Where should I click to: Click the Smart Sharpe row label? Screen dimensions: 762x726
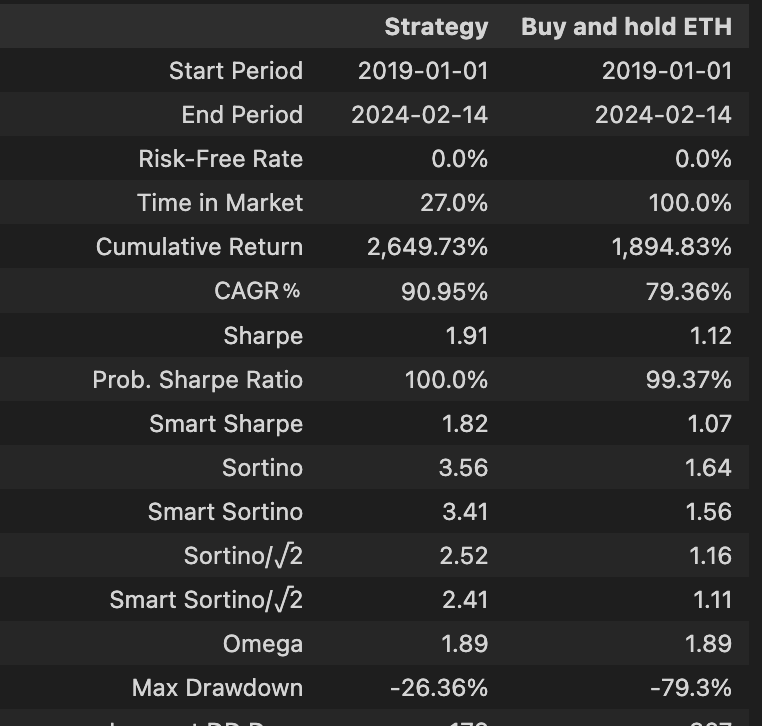pos(226,424)
